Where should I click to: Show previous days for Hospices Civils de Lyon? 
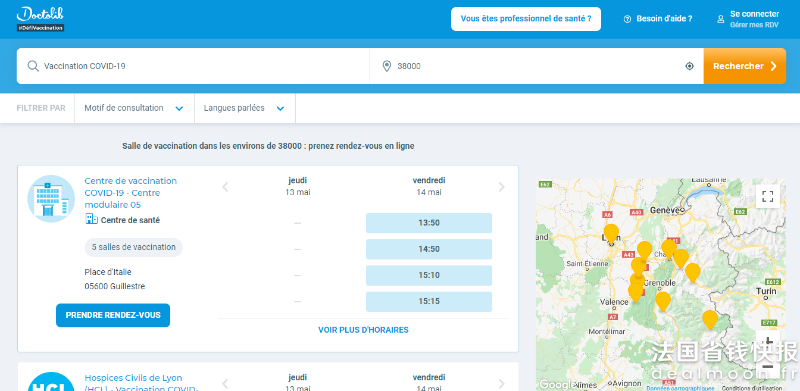(225, 384)
